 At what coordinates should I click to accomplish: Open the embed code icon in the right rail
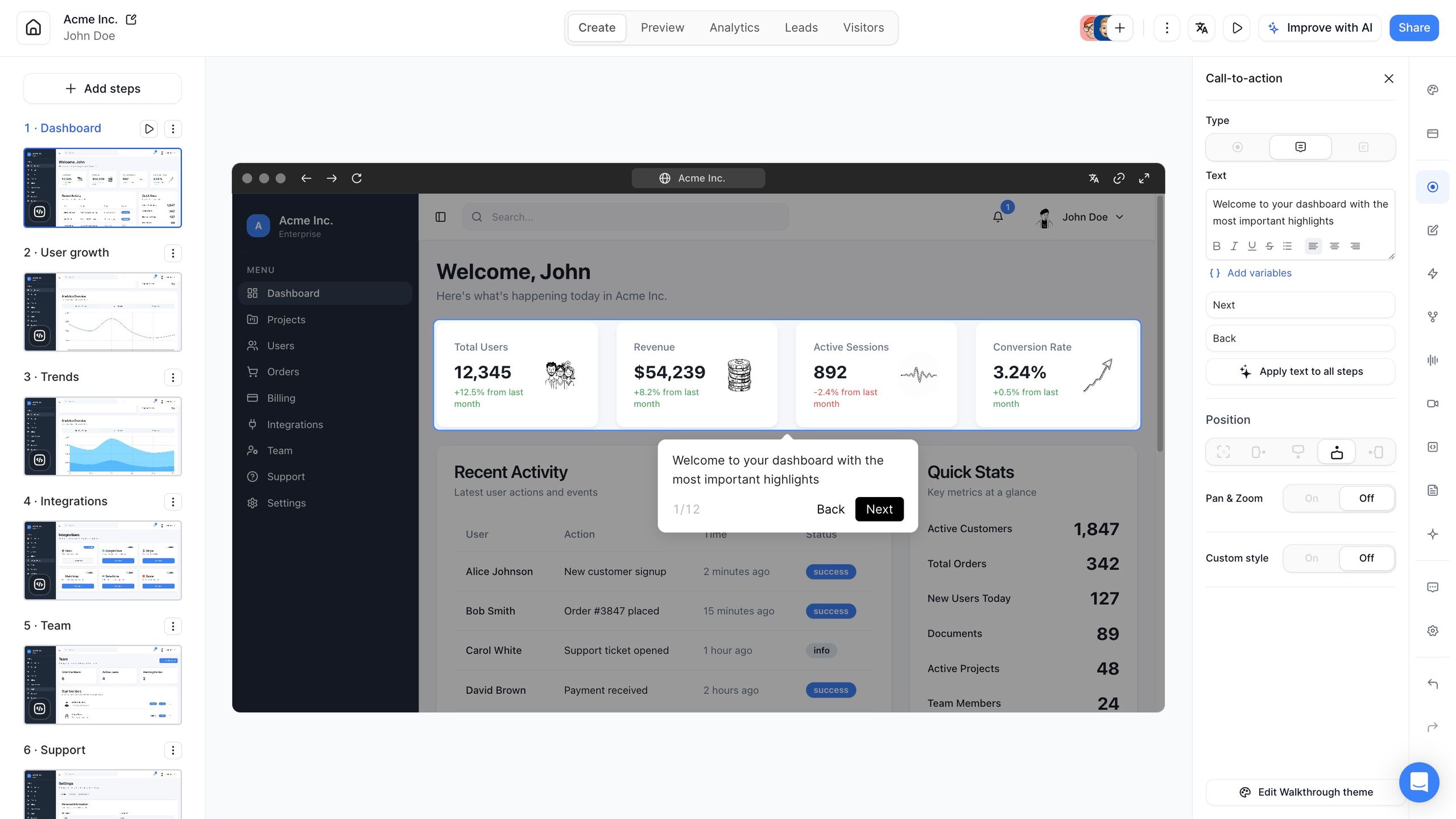pos(1433,447)
